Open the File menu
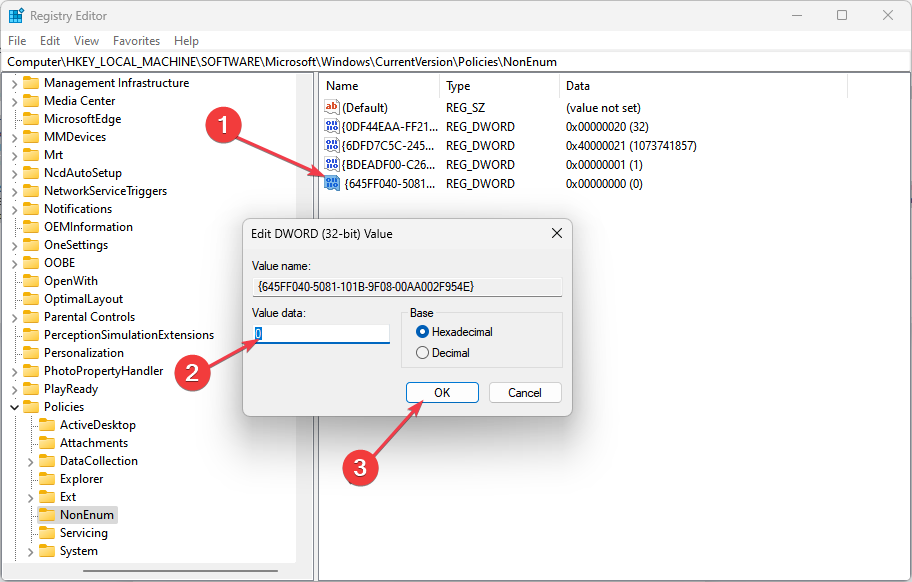The height and width of the screenshot is (582, 912). [x=17, y=41]
